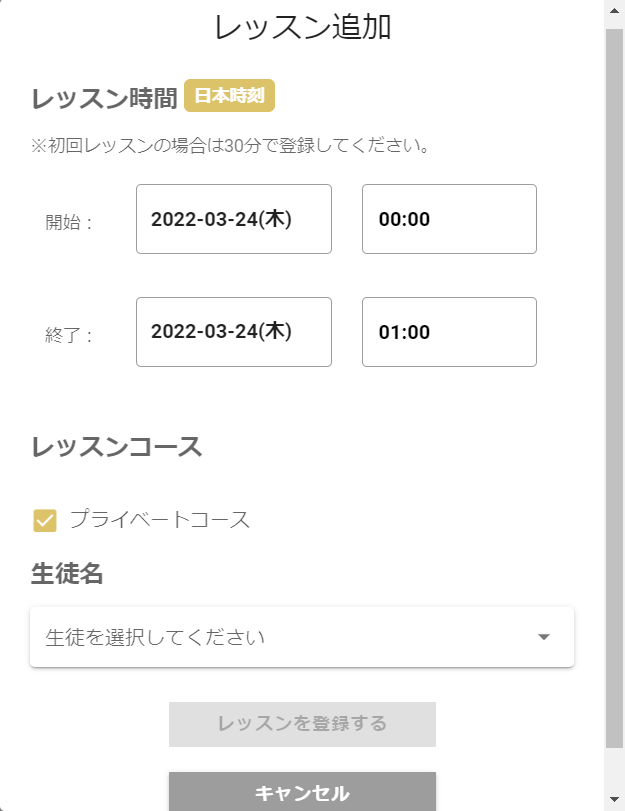625x811 pixels.
Task: Click the 開始 label
Action: [x=69, y=222]
